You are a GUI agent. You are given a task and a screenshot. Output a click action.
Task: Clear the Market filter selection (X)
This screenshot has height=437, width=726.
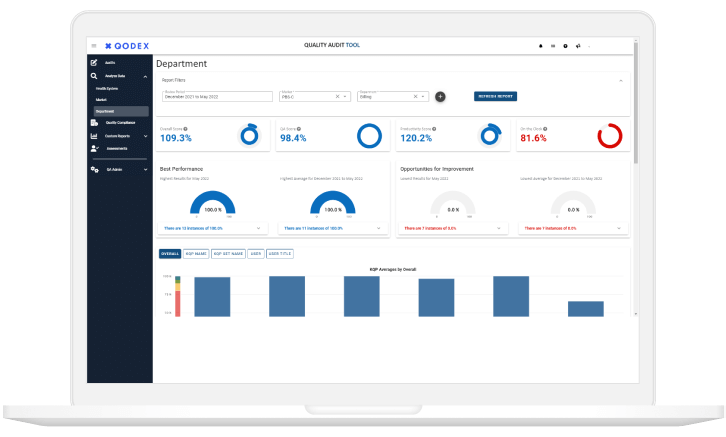pyautogui.click(x=338, y=97)
